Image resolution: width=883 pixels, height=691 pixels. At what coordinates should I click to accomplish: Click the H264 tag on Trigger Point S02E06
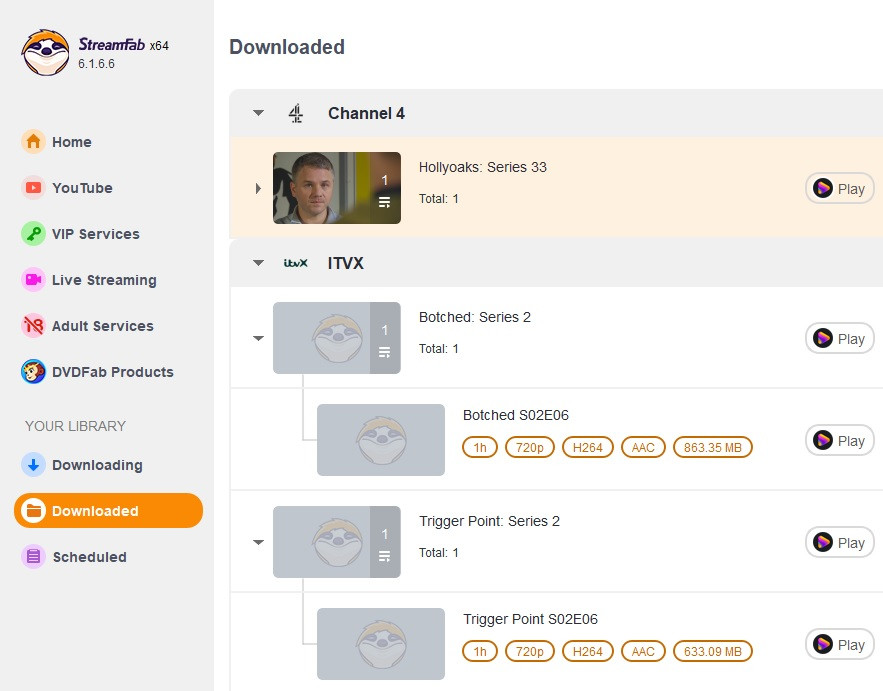point(588,651)
